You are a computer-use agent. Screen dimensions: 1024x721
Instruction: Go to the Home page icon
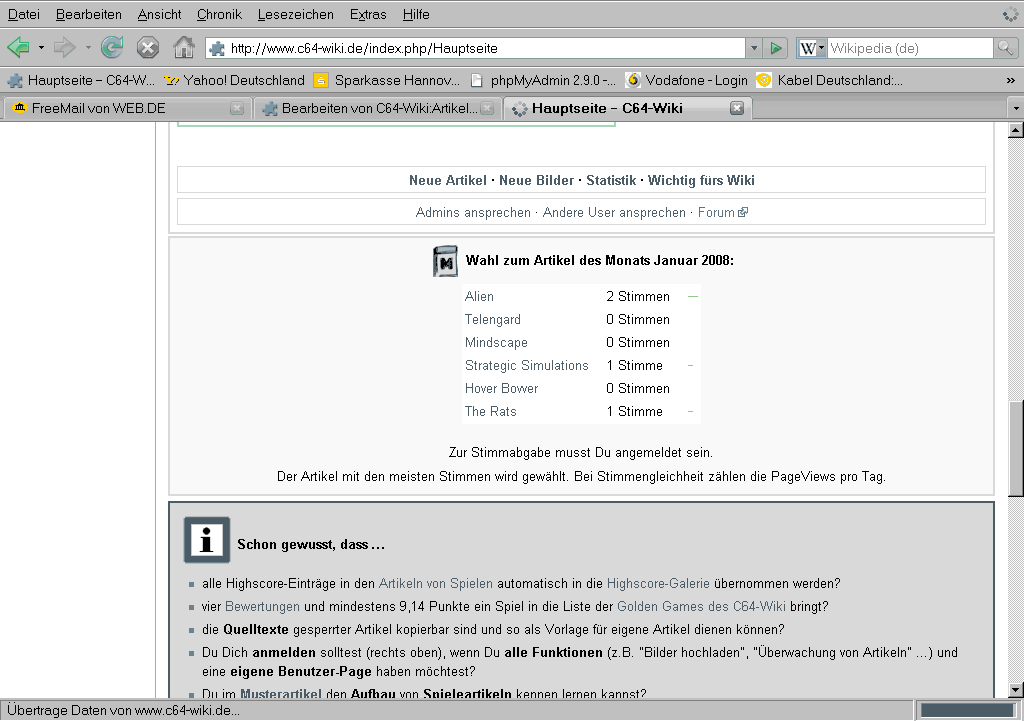[184, 47]
